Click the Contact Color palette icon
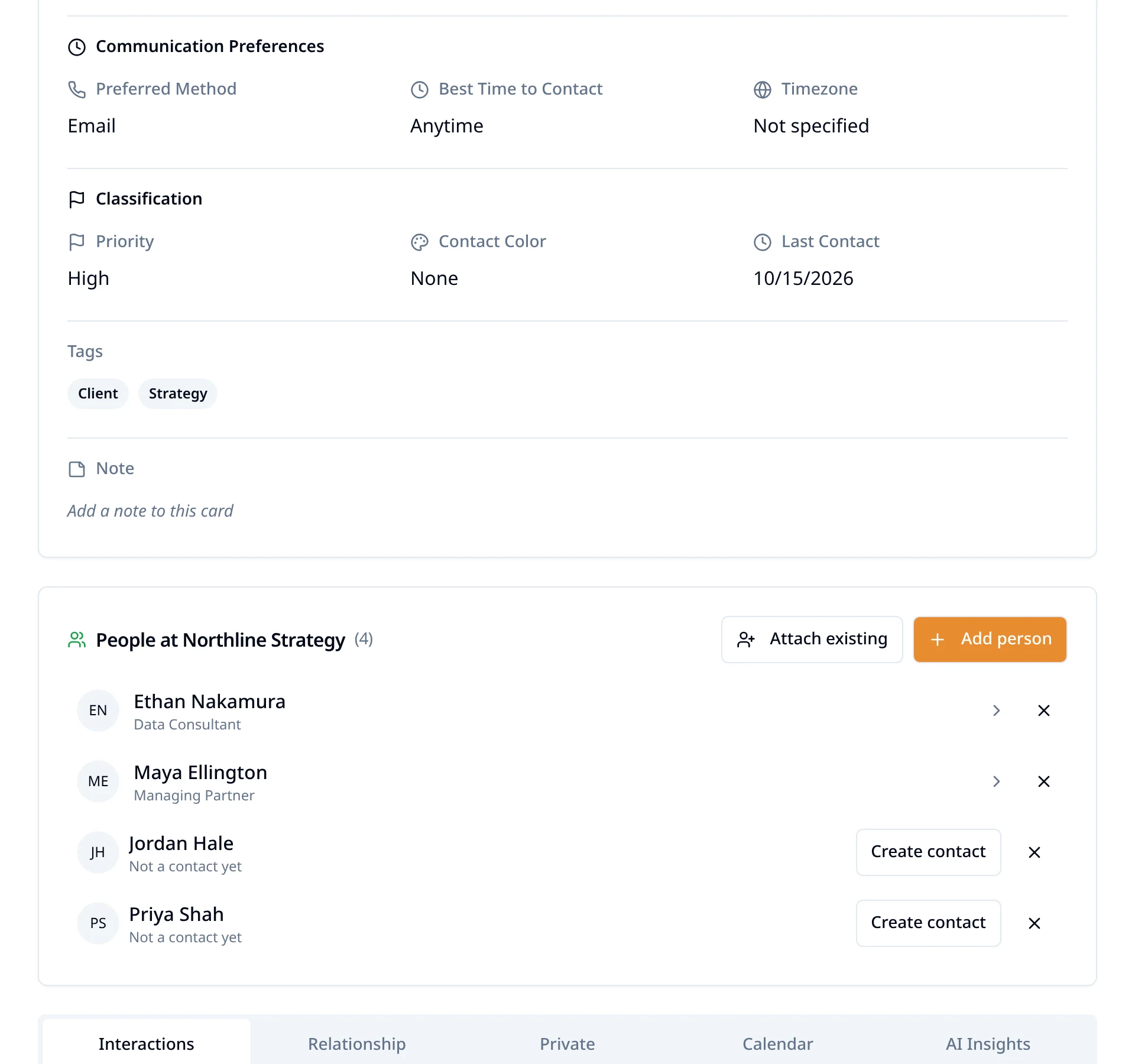 pos(420,242)
